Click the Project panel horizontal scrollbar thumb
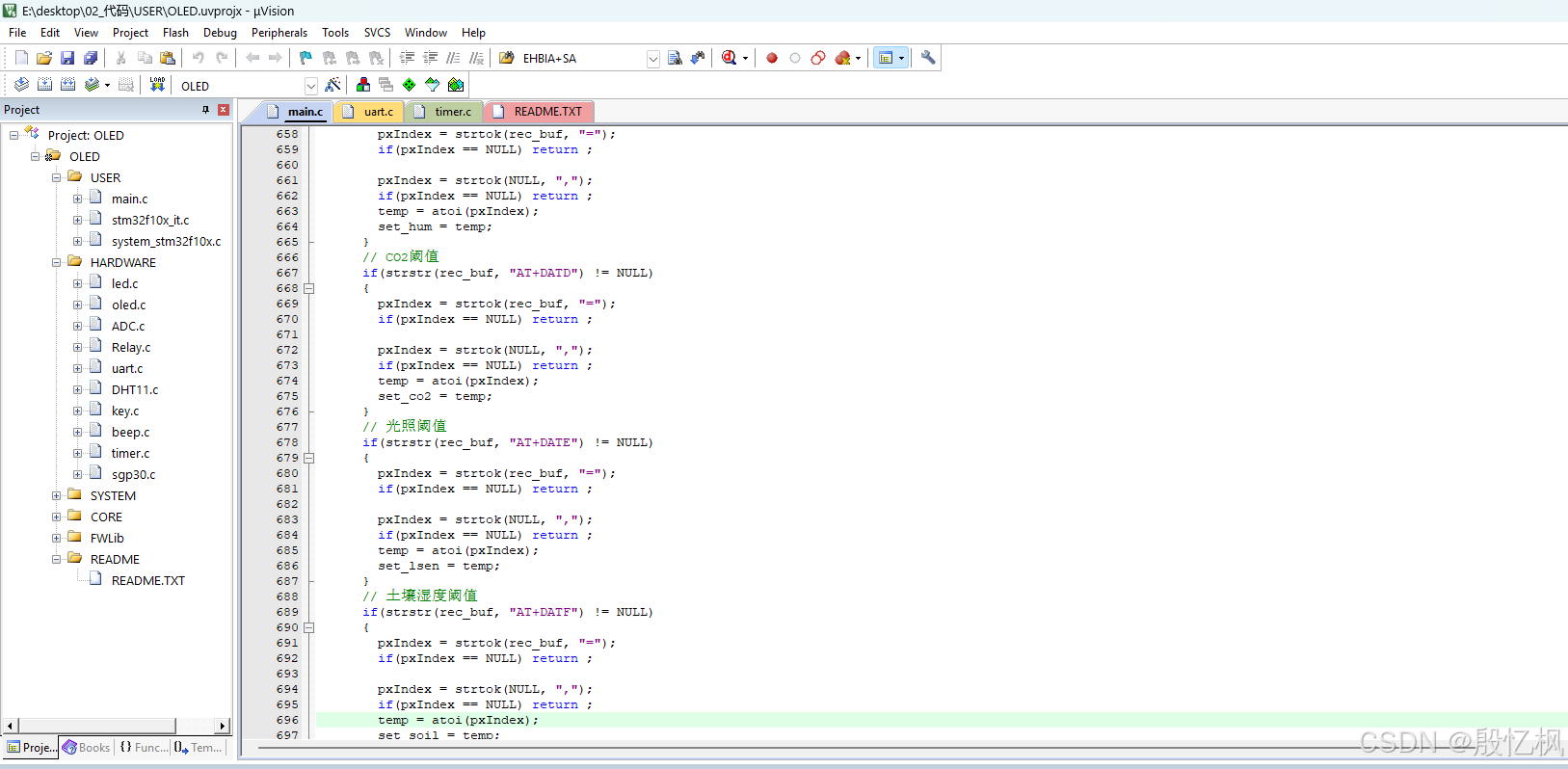Viewport: 1568px width, 769px height. [96, 726]
